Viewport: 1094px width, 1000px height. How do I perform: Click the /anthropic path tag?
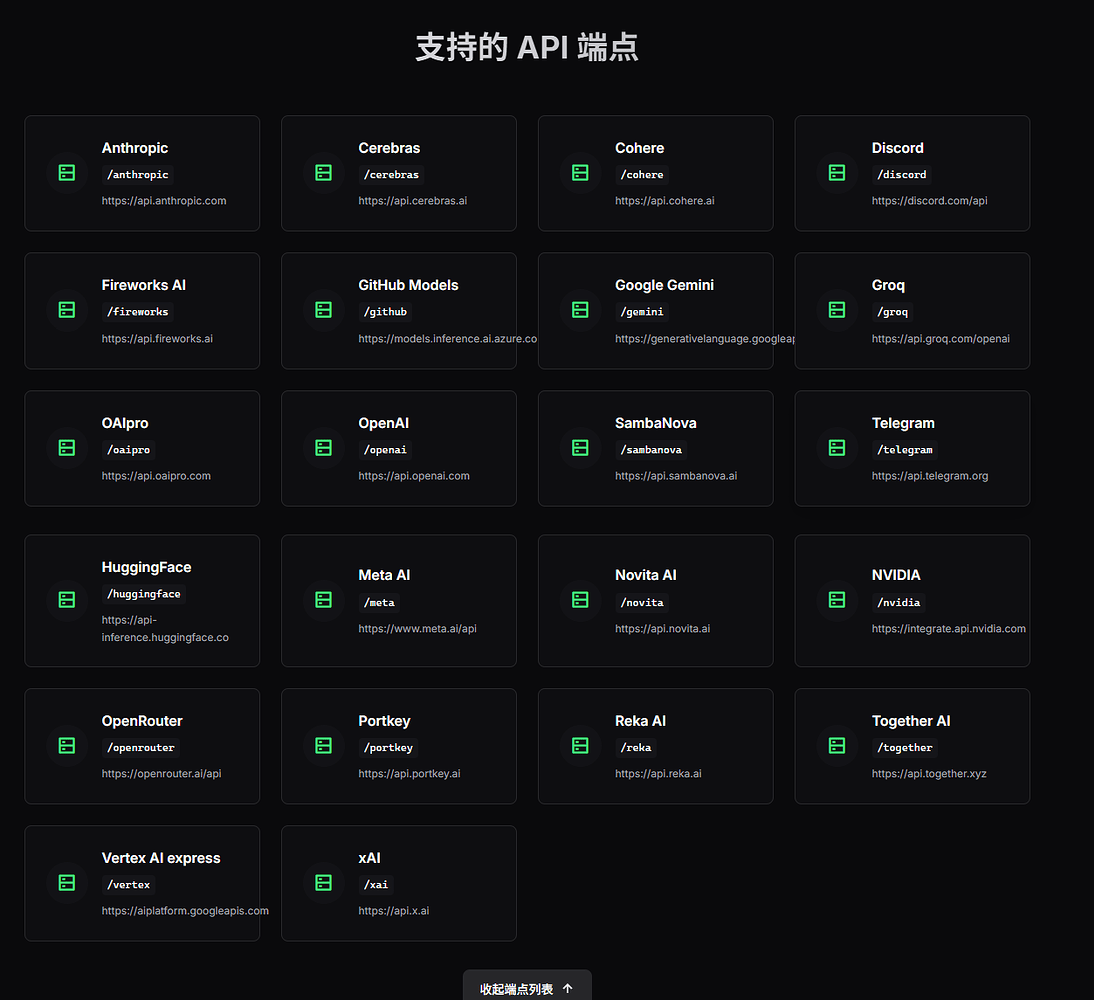(x=137, y=175)
